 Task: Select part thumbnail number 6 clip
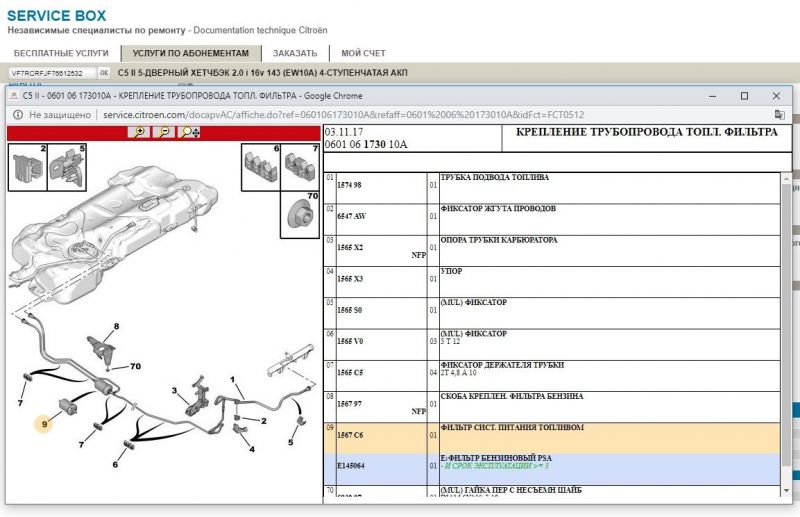pos(262,167)
